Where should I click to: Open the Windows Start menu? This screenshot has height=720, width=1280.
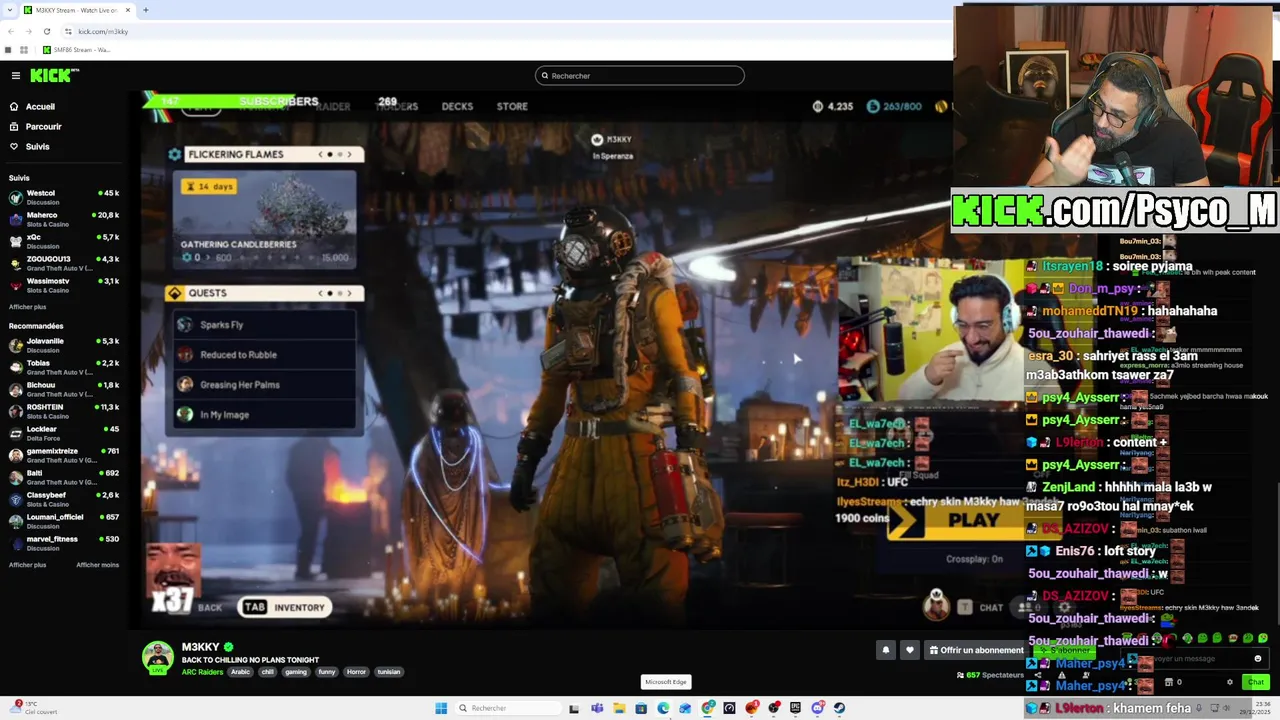[441, 708]
